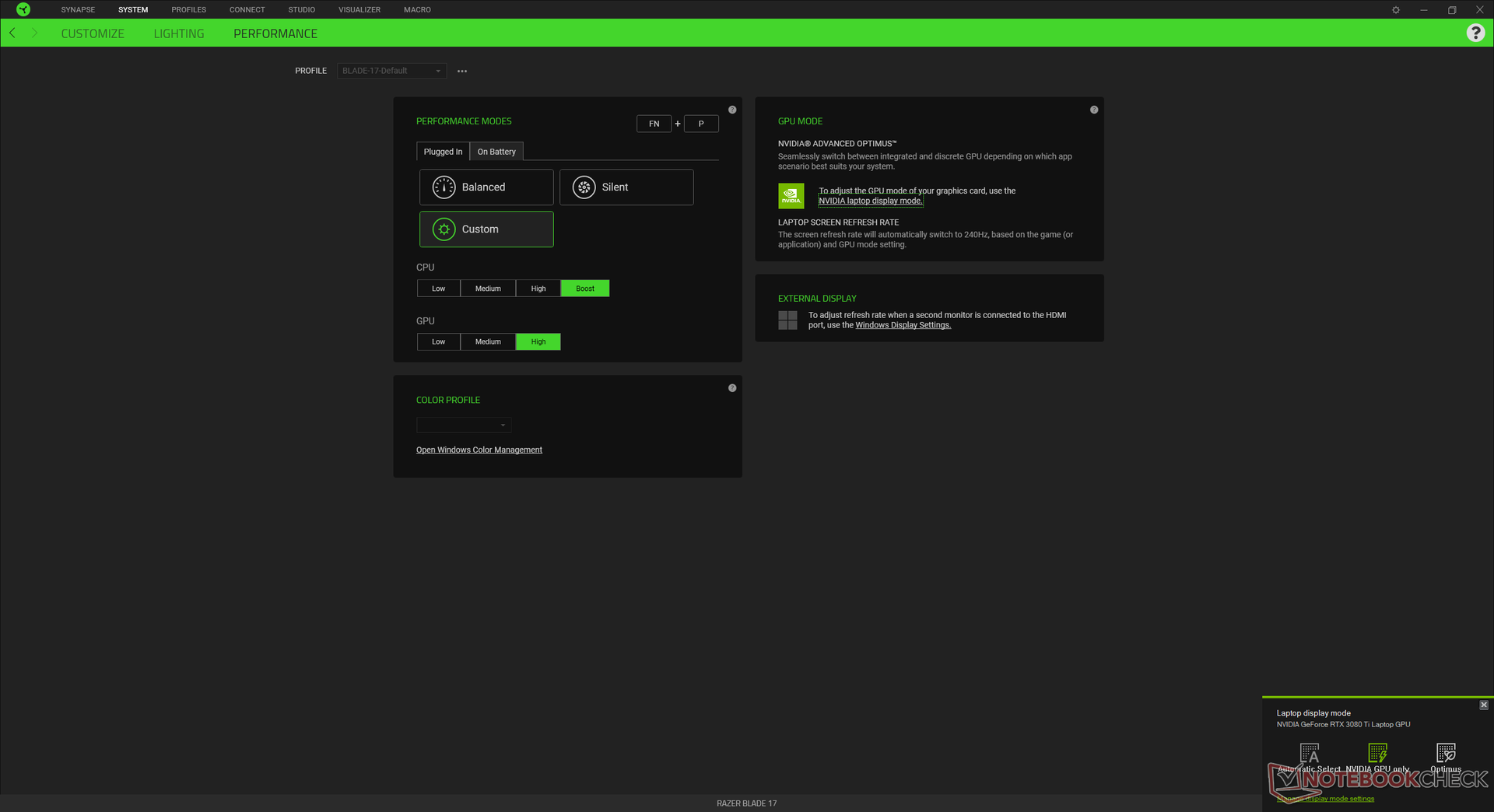
Task: Set CPU to Boost
Action: pos(585,289)
